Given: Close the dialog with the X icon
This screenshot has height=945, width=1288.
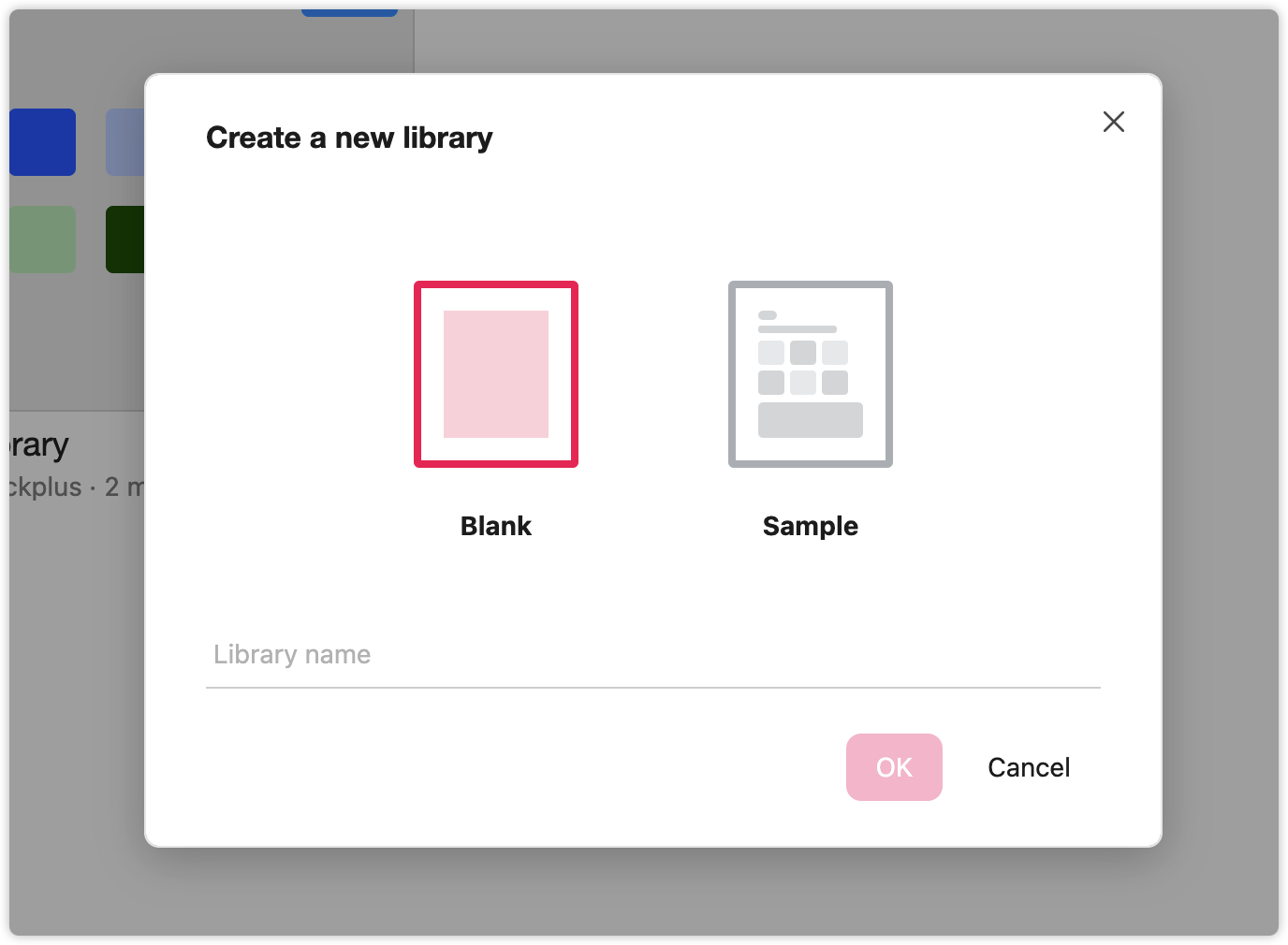Looking at the screenshot, I should pos(1114,122).
